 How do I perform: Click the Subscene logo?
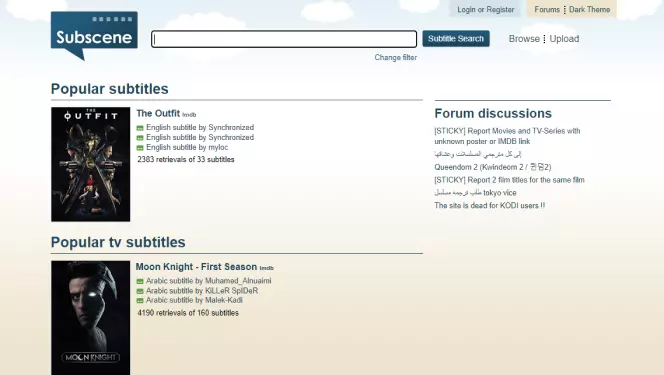94,36
